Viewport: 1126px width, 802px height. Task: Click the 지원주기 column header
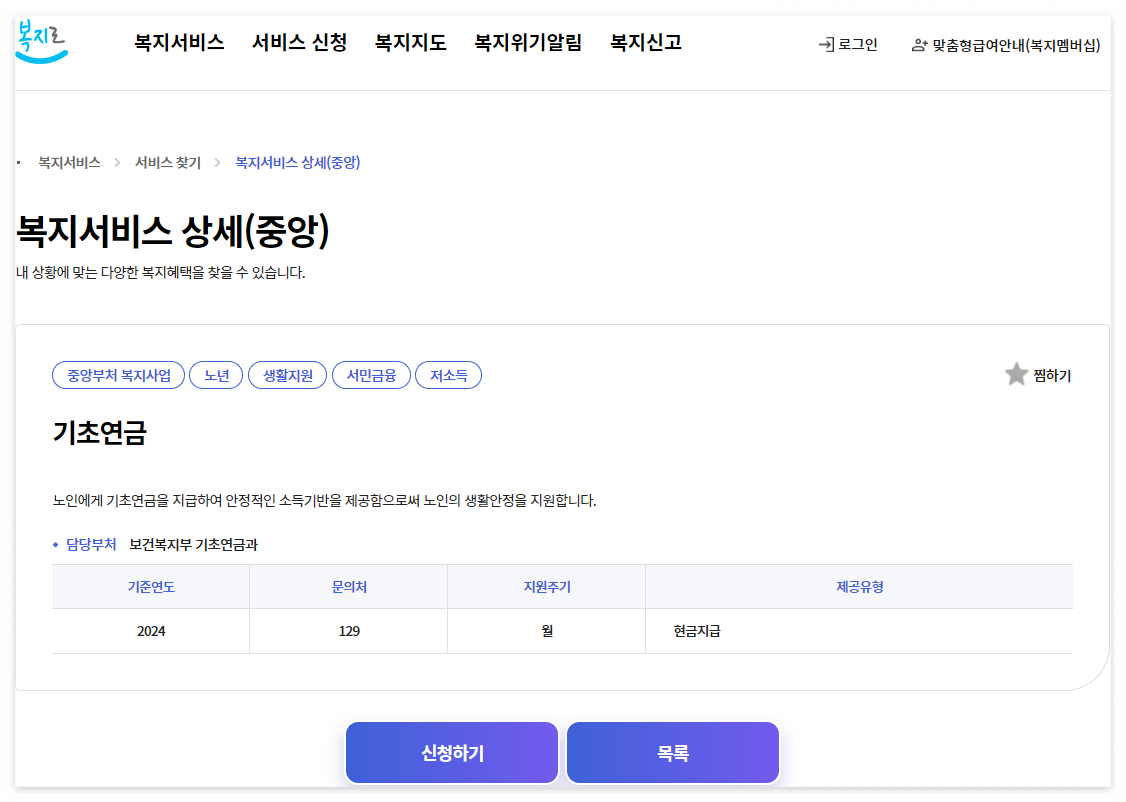(546, 587)
